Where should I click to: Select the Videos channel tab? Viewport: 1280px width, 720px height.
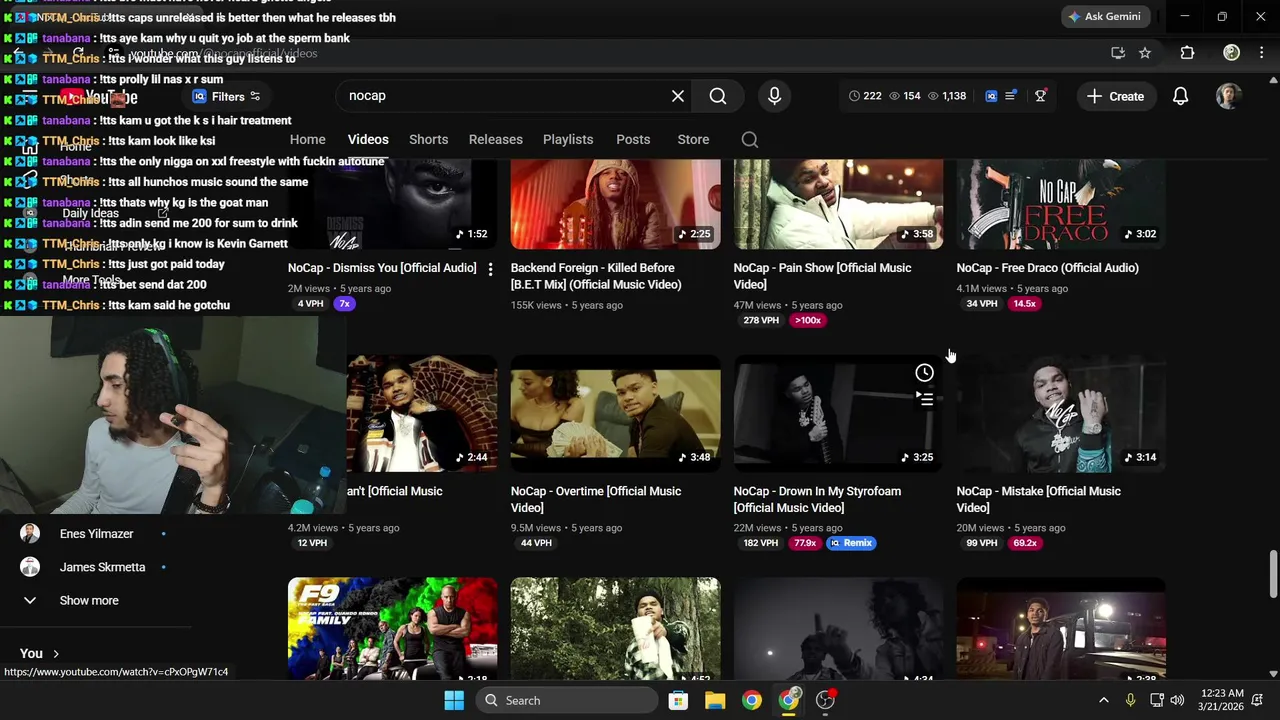(368, 140)
